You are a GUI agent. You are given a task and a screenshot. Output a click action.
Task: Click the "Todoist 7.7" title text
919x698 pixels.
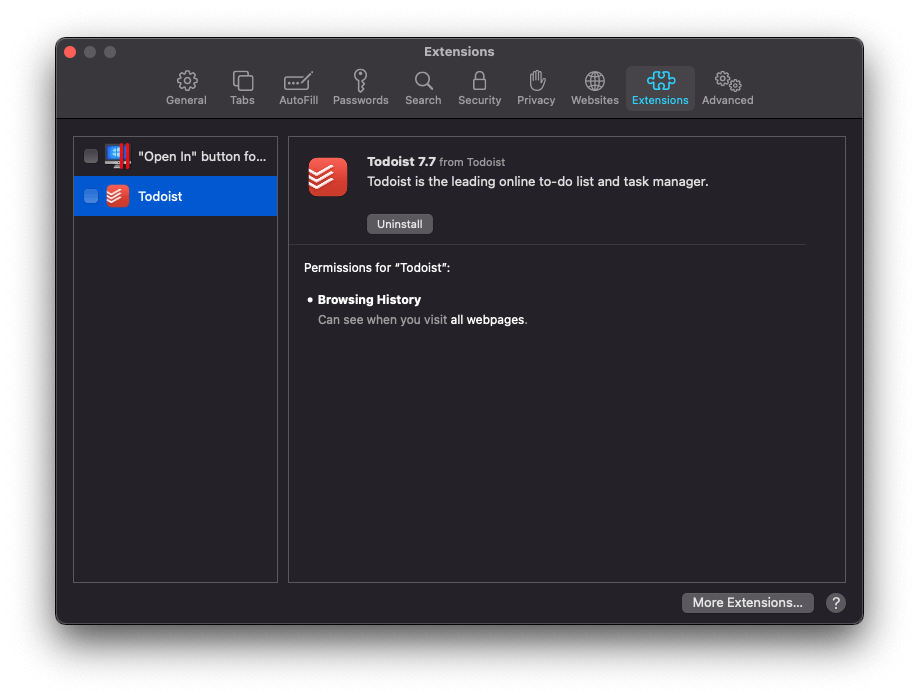(401, 162)
